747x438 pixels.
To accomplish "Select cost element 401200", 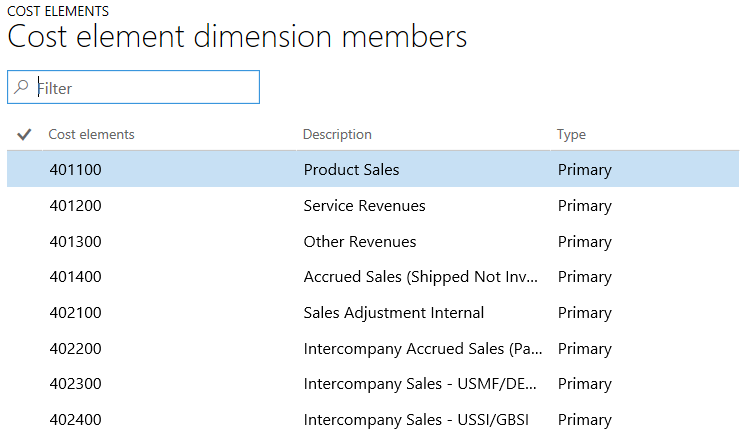I will click(x=75, y=205).
